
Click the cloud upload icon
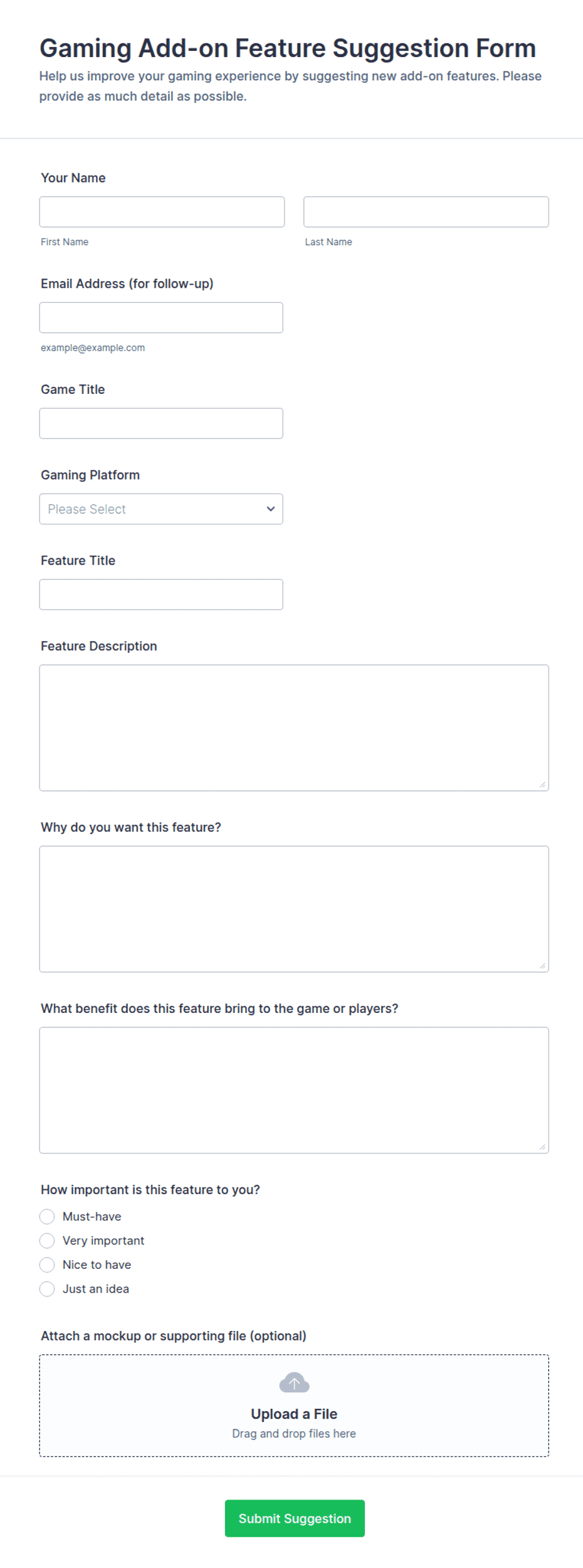(294, 1382)
